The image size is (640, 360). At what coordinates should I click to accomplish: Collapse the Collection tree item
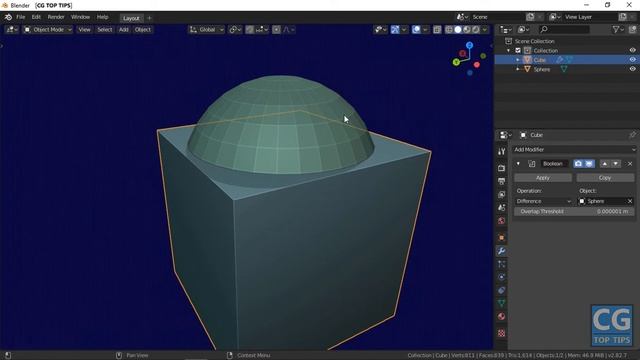pyautogui.click(x=509, y=51)
